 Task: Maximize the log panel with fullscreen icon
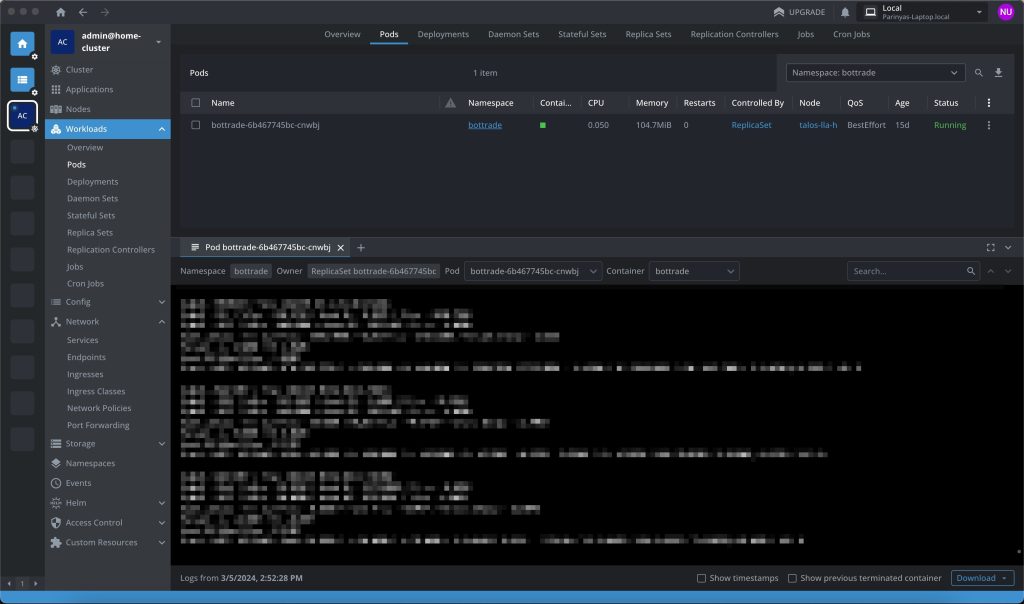[990, 247]
